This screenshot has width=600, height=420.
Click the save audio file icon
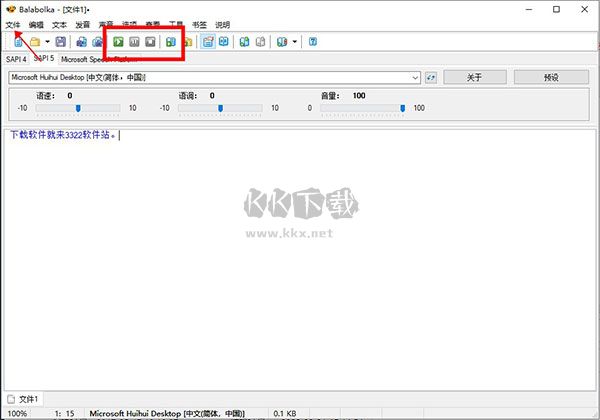coord(81,42)
